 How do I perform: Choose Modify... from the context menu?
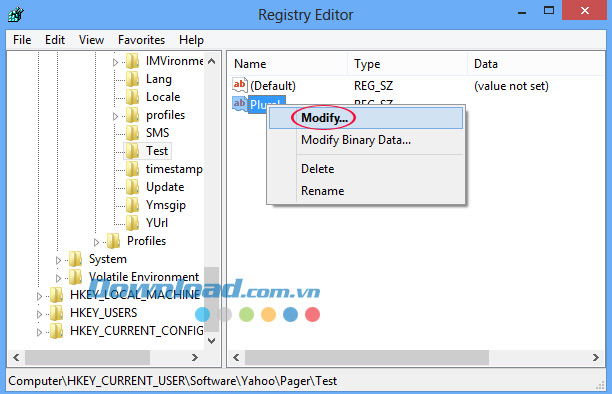[366, 118]
